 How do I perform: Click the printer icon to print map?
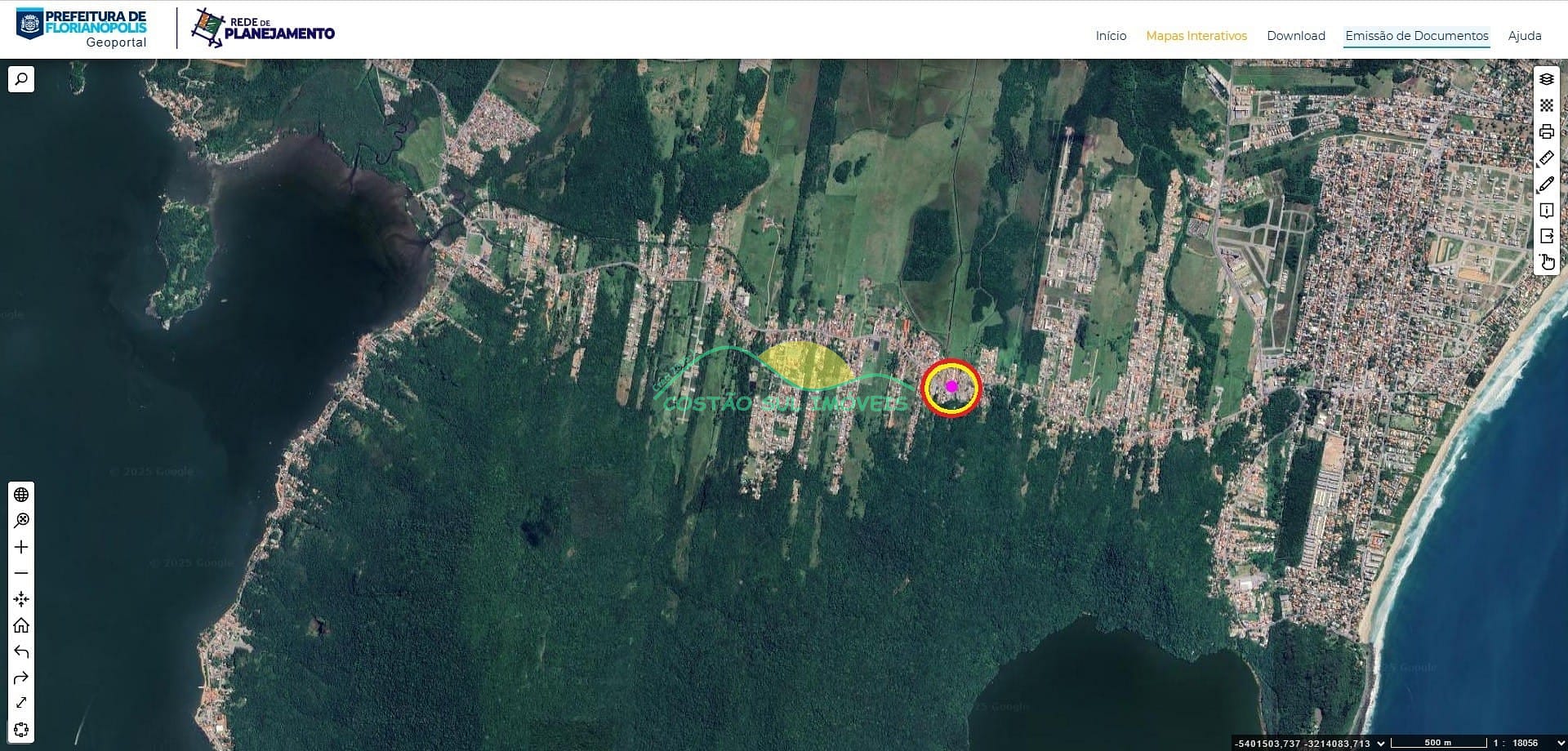coord(1546,131)
